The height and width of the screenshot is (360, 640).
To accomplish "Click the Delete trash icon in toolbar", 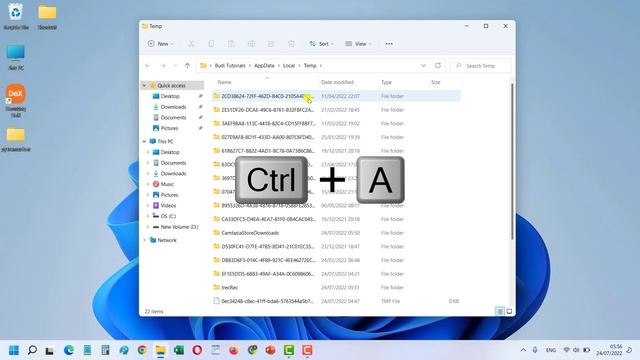I will 291,44.
